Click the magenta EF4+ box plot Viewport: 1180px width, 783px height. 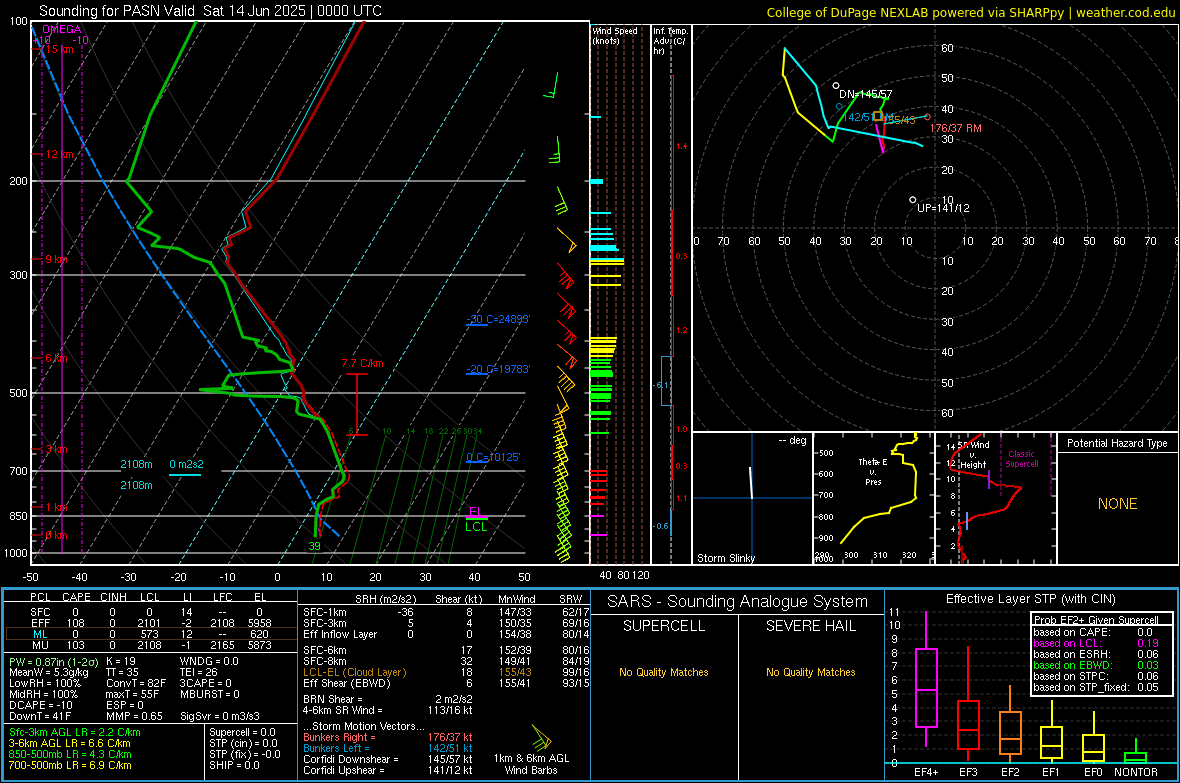pyautogui.click(x=926, y=679)
